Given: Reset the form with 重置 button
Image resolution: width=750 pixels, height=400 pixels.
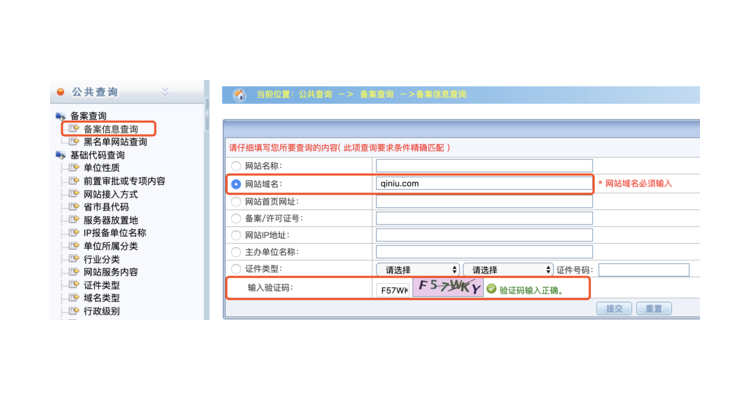Looking at the screenshot, I should pos(654,309).
